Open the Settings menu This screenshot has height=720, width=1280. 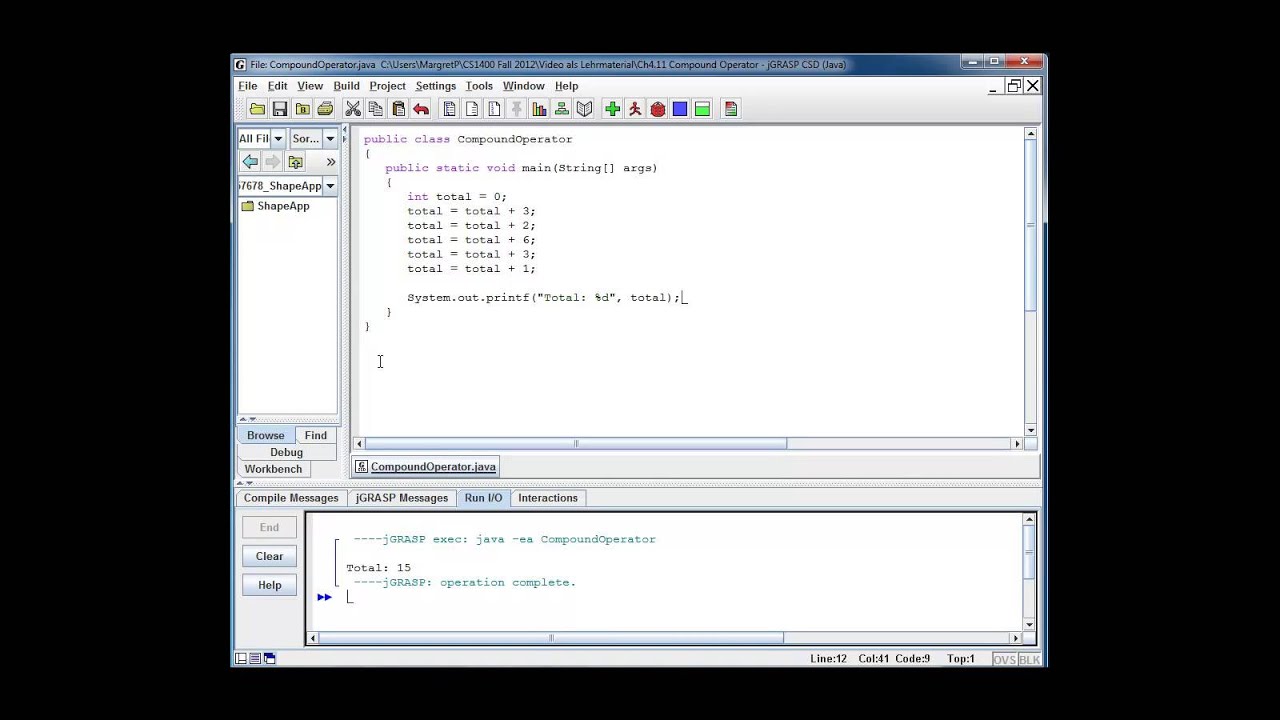(435, 86)
